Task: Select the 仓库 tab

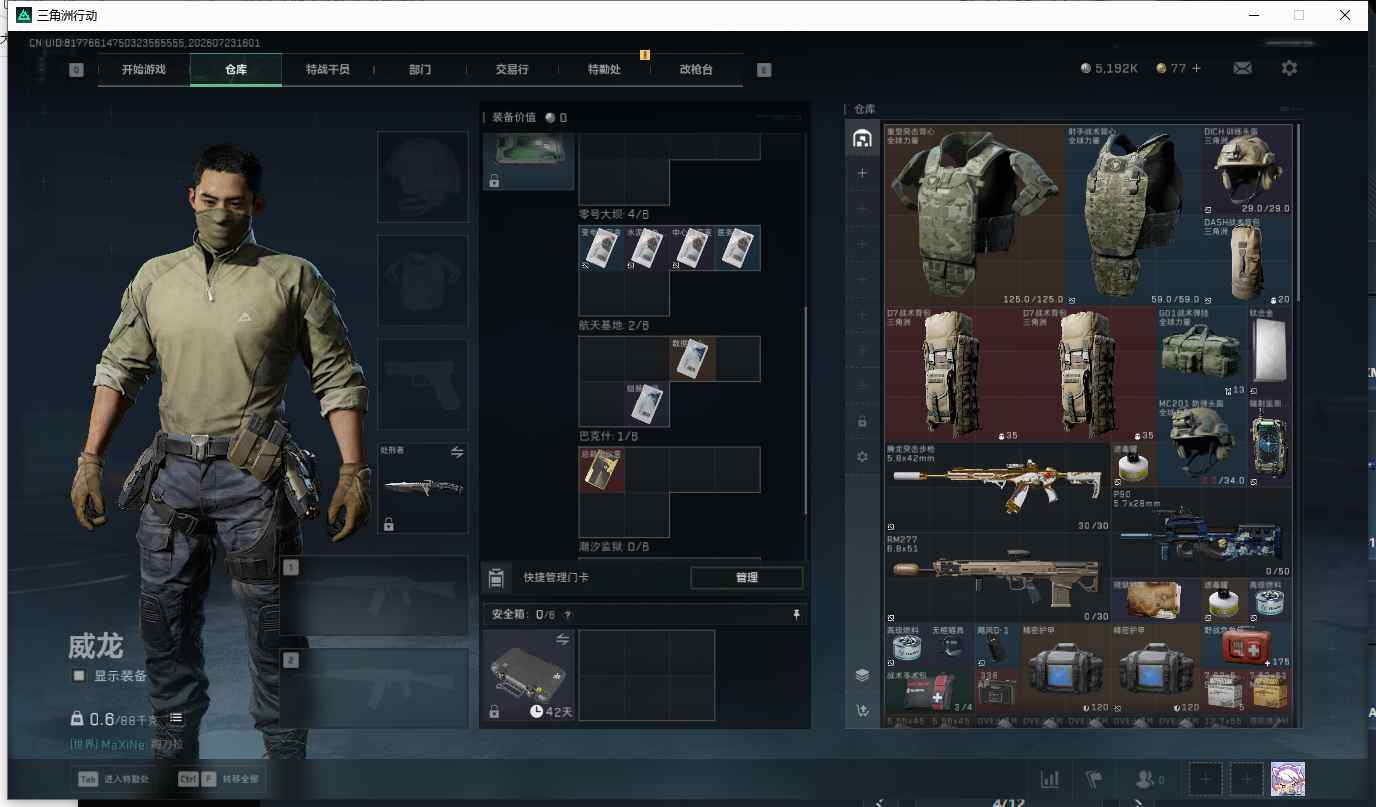Action: [x=235, y=70]
